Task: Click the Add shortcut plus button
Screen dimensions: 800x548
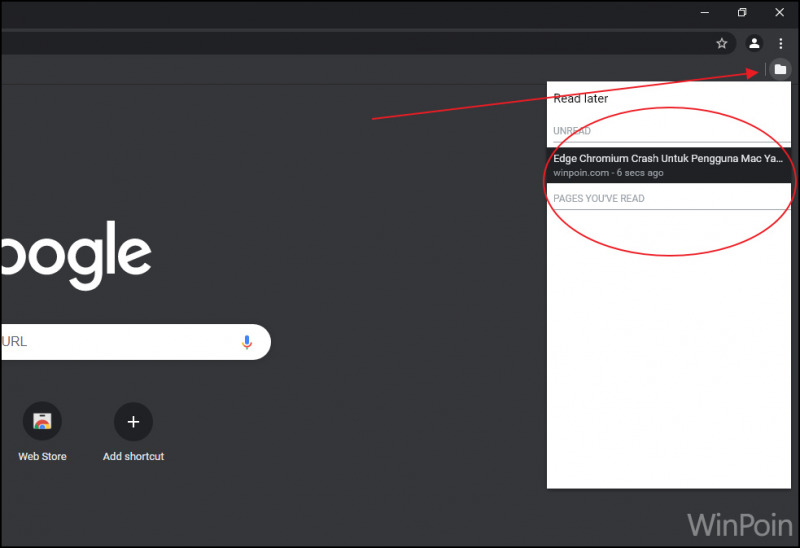Action: click(133, 421)
